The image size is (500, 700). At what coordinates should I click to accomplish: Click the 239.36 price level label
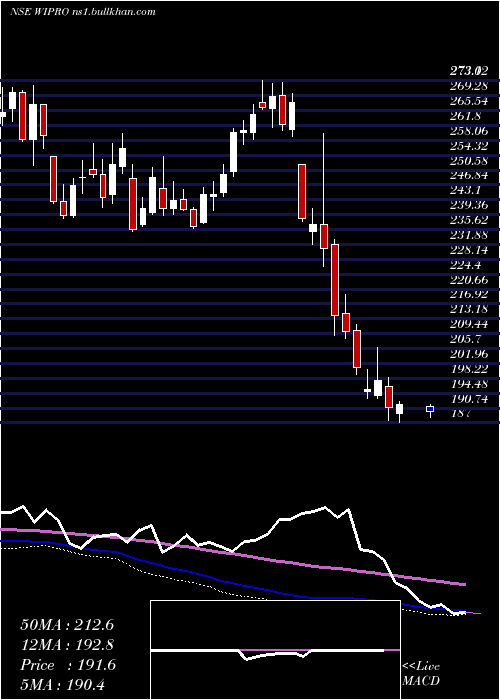click(x=469, y=205)
